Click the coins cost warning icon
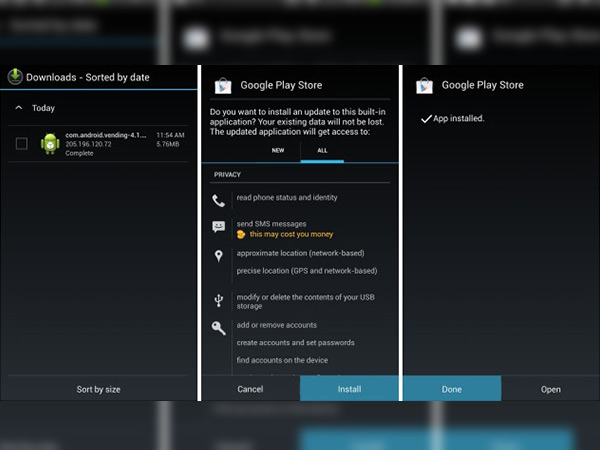600x450 pixels. 241,234
